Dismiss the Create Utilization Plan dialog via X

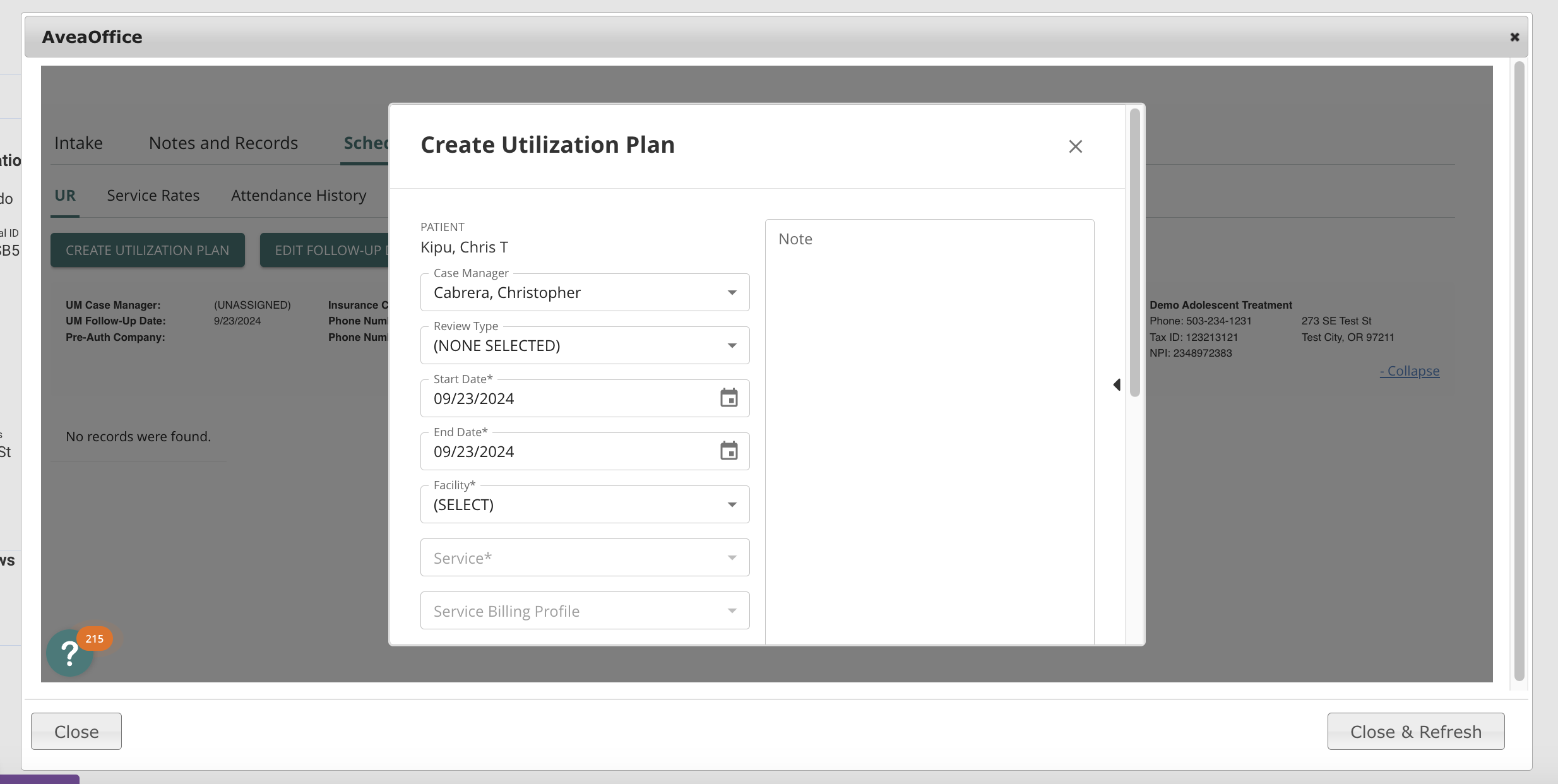click(x=1074, y=146)
